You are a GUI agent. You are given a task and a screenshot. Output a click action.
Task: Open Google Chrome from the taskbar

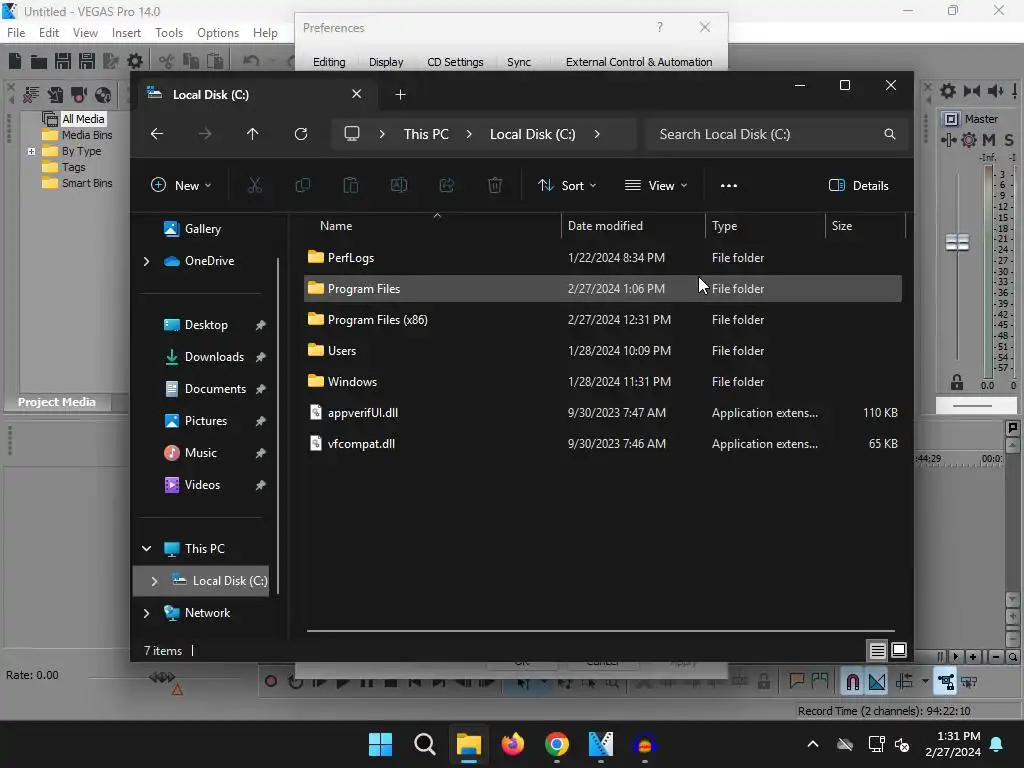coord(556,744)
